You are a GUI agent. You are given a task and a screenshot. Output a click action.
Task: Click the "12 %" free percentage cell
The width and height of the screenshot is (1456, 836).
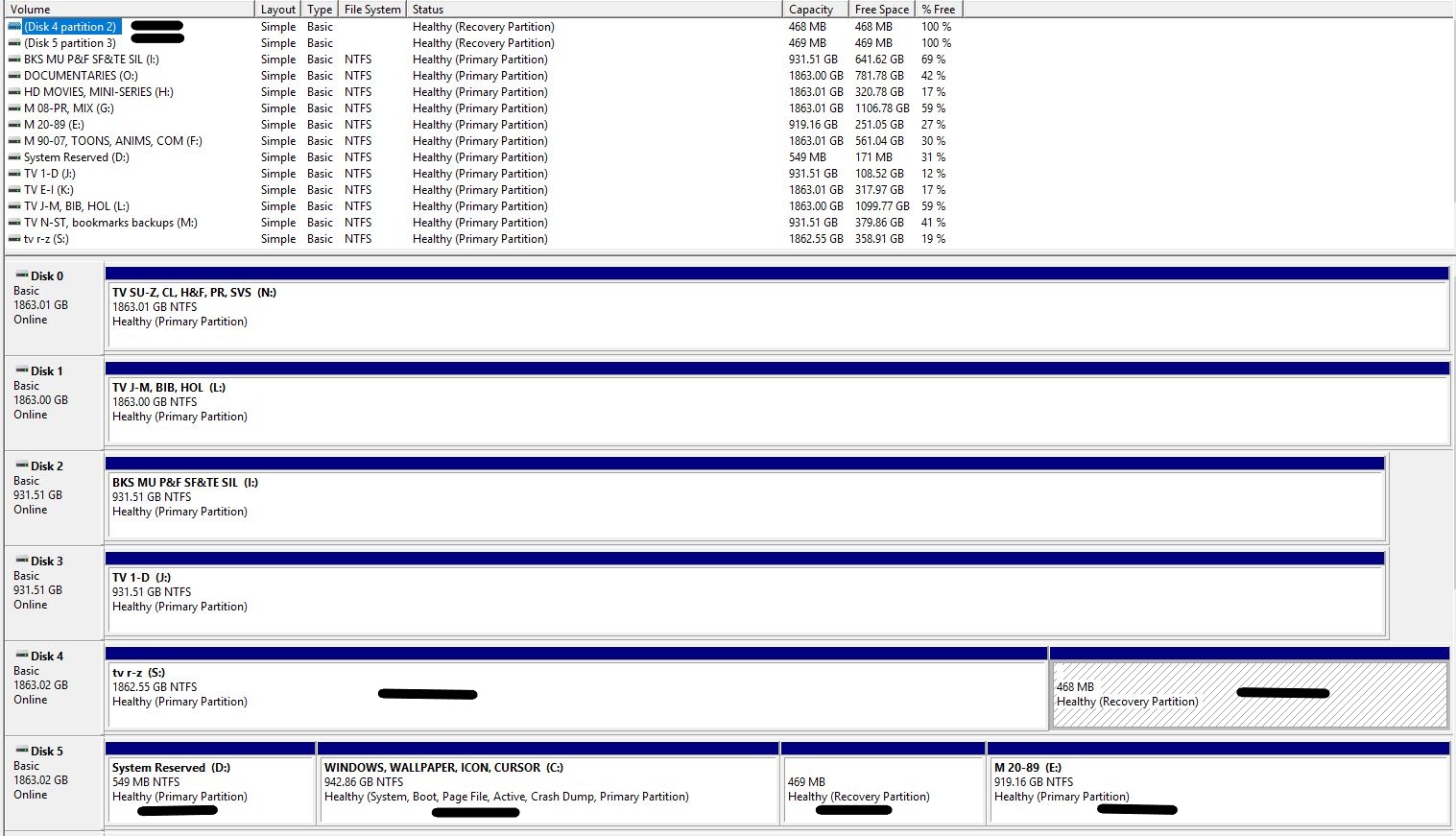pos(933,174)
